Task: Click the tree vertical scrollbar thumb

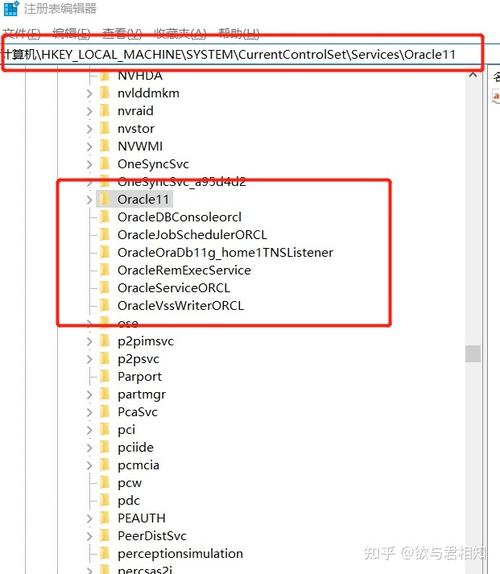Action: (473, 354)
